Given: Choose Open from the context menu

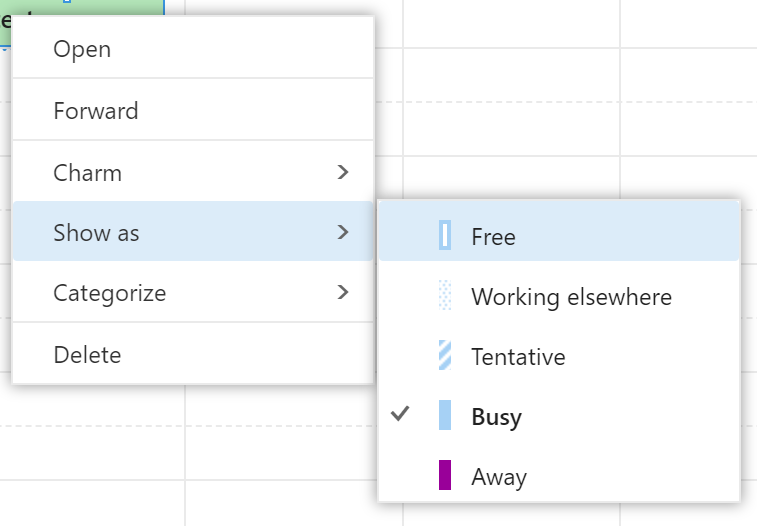Looking at the screenshot, I should coord(193,48).
